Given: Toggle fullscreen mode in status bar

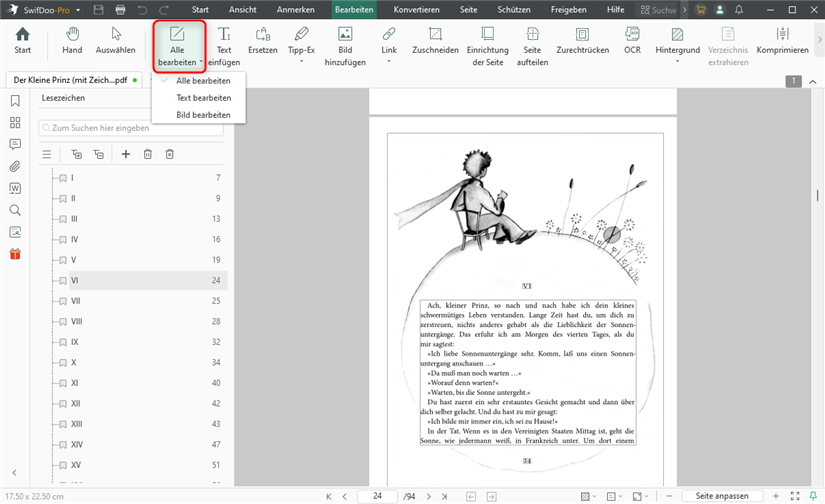Looking at the screenshot, I should click(795, 496).
